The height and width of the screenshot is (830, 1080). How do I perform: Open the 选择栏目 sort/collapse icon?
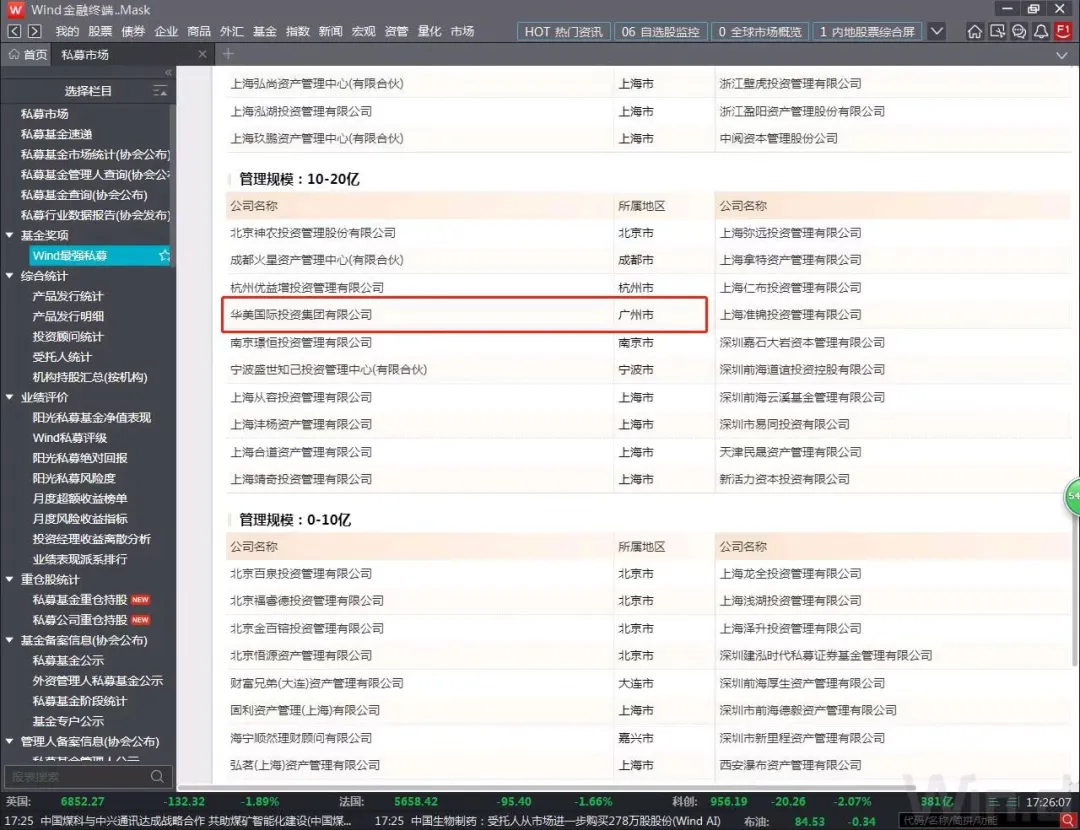[x=158, y=91]
